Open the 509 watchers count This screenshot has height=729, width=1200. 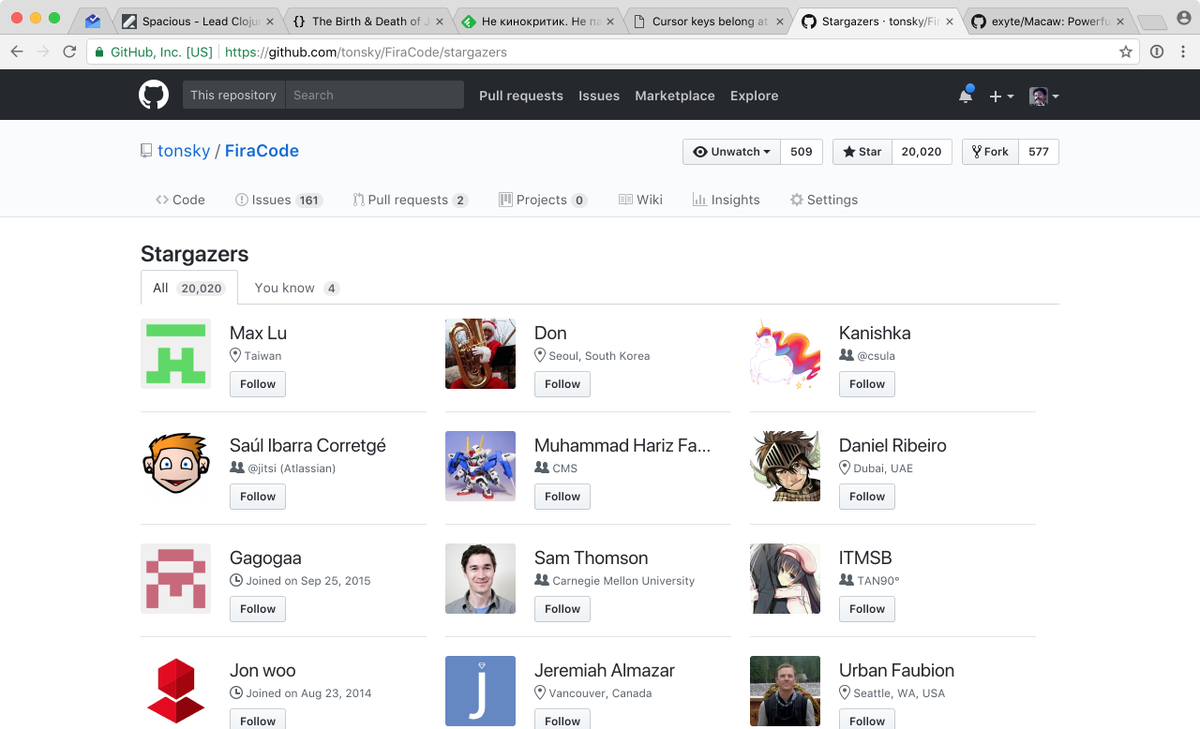[801, 152]
